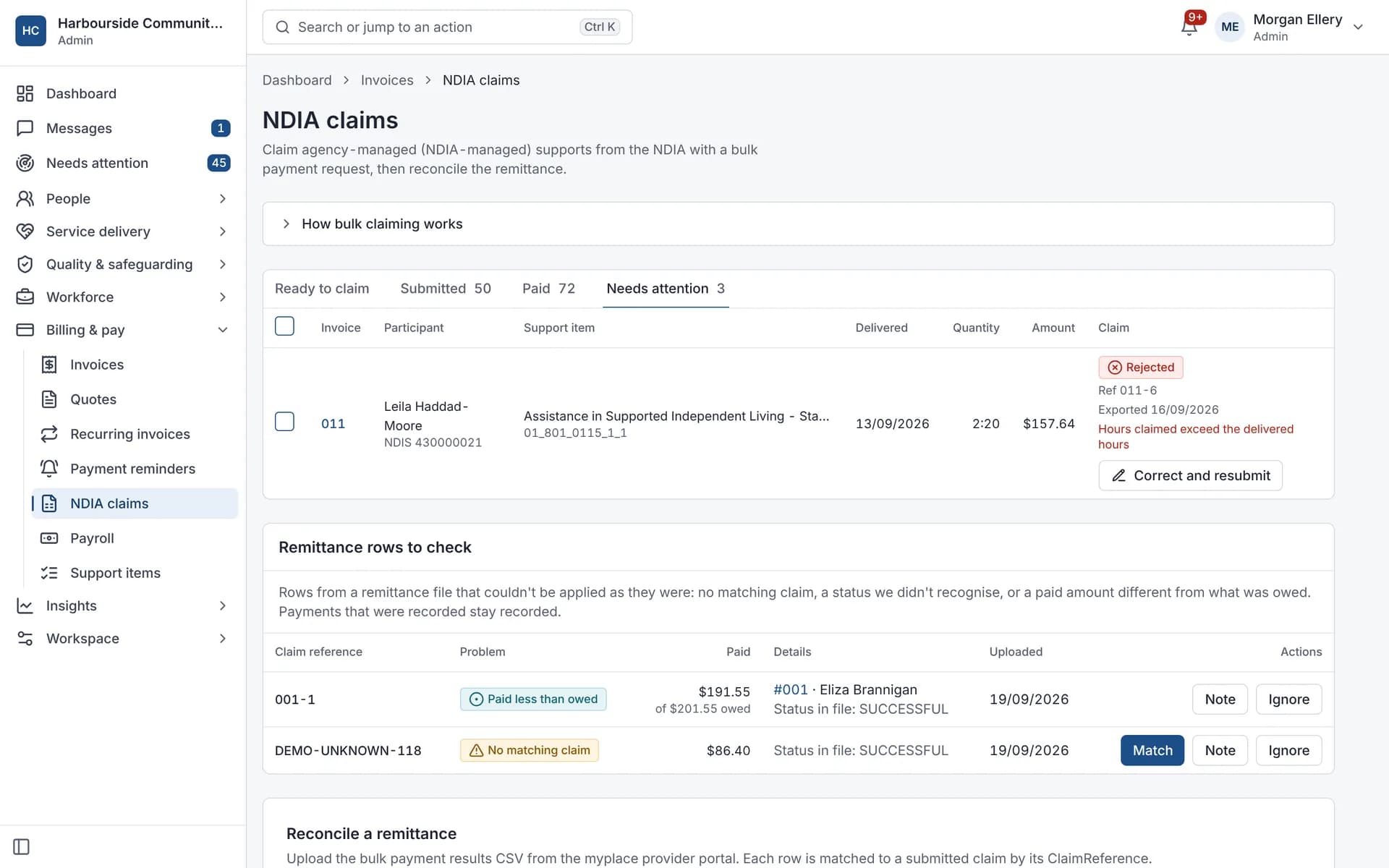Collapse the sidebar panel icon
The image size is (1389, 868).
[22, 846]
